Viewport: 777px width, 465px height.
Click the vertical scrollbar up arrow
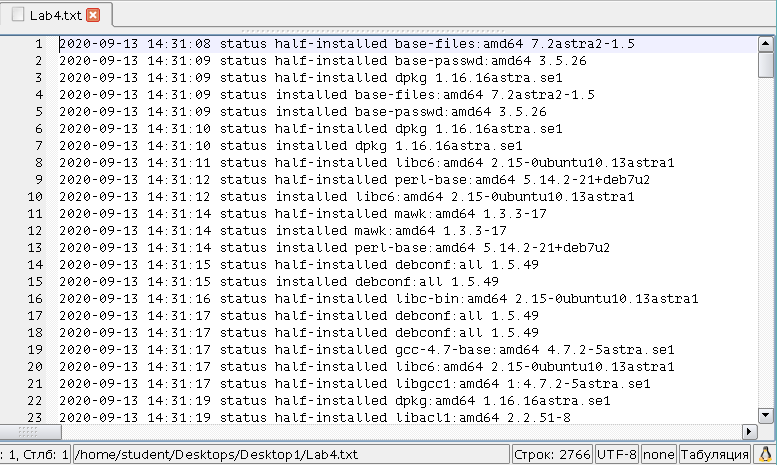pyautogui.click(x=766, y=44)
